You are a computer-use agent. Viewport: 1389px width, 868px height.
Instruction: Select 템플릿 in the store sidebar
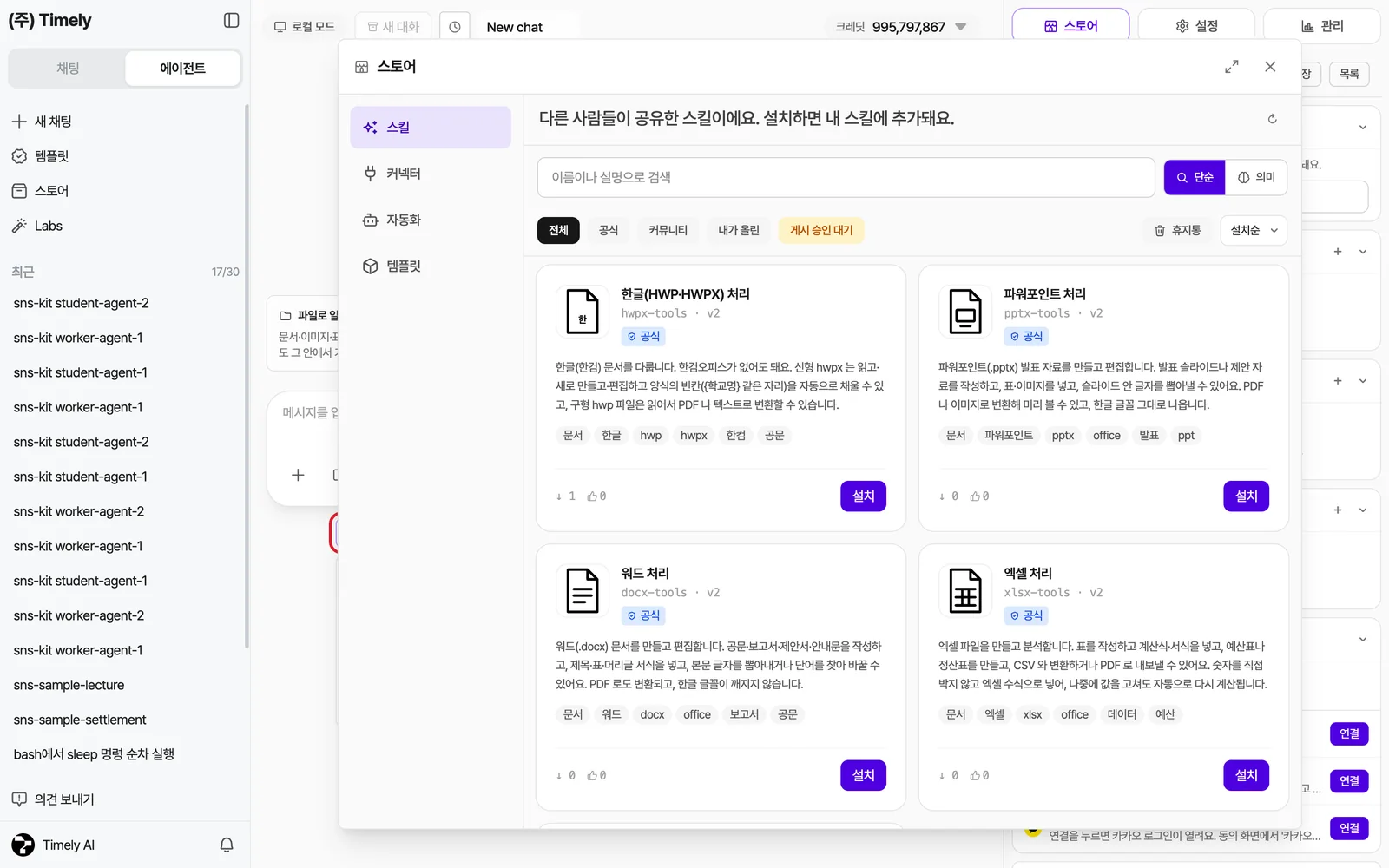[431, 266]
